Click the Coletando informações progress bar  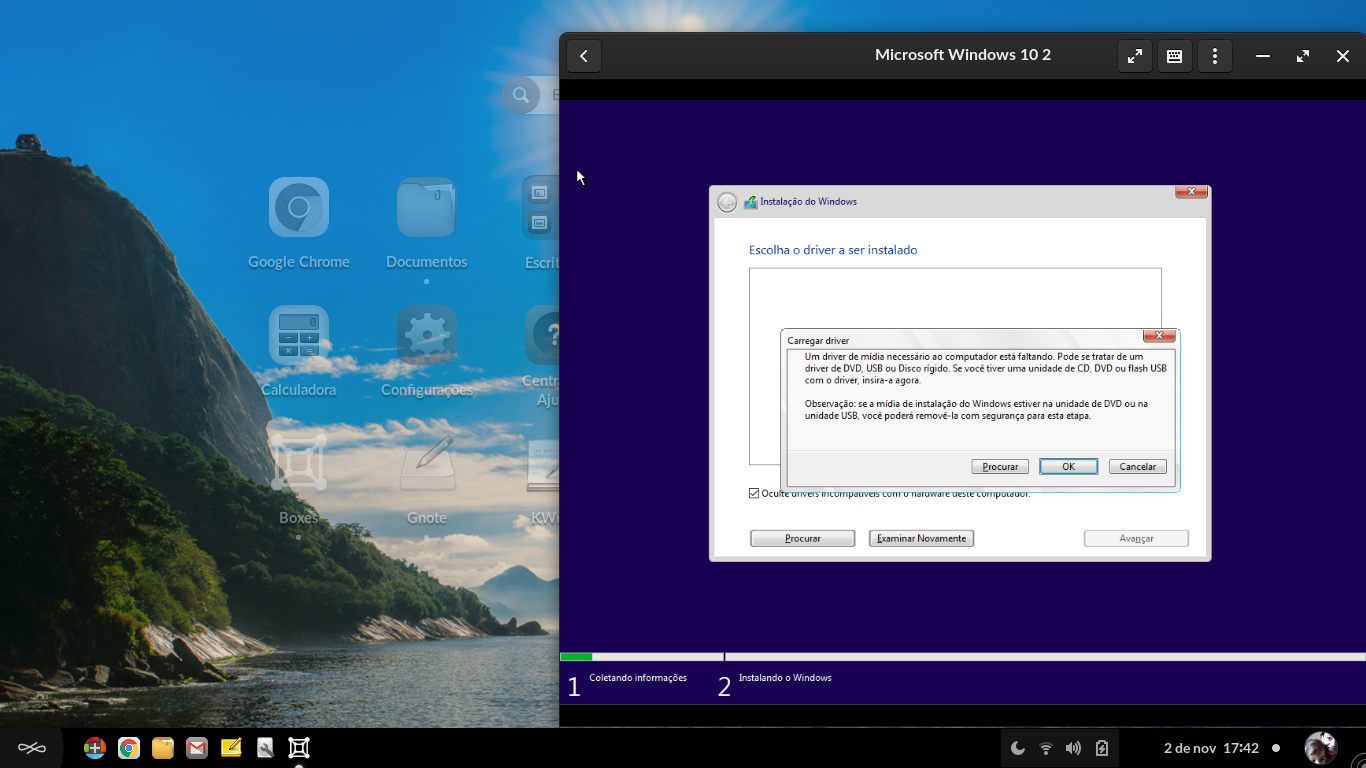642,657
